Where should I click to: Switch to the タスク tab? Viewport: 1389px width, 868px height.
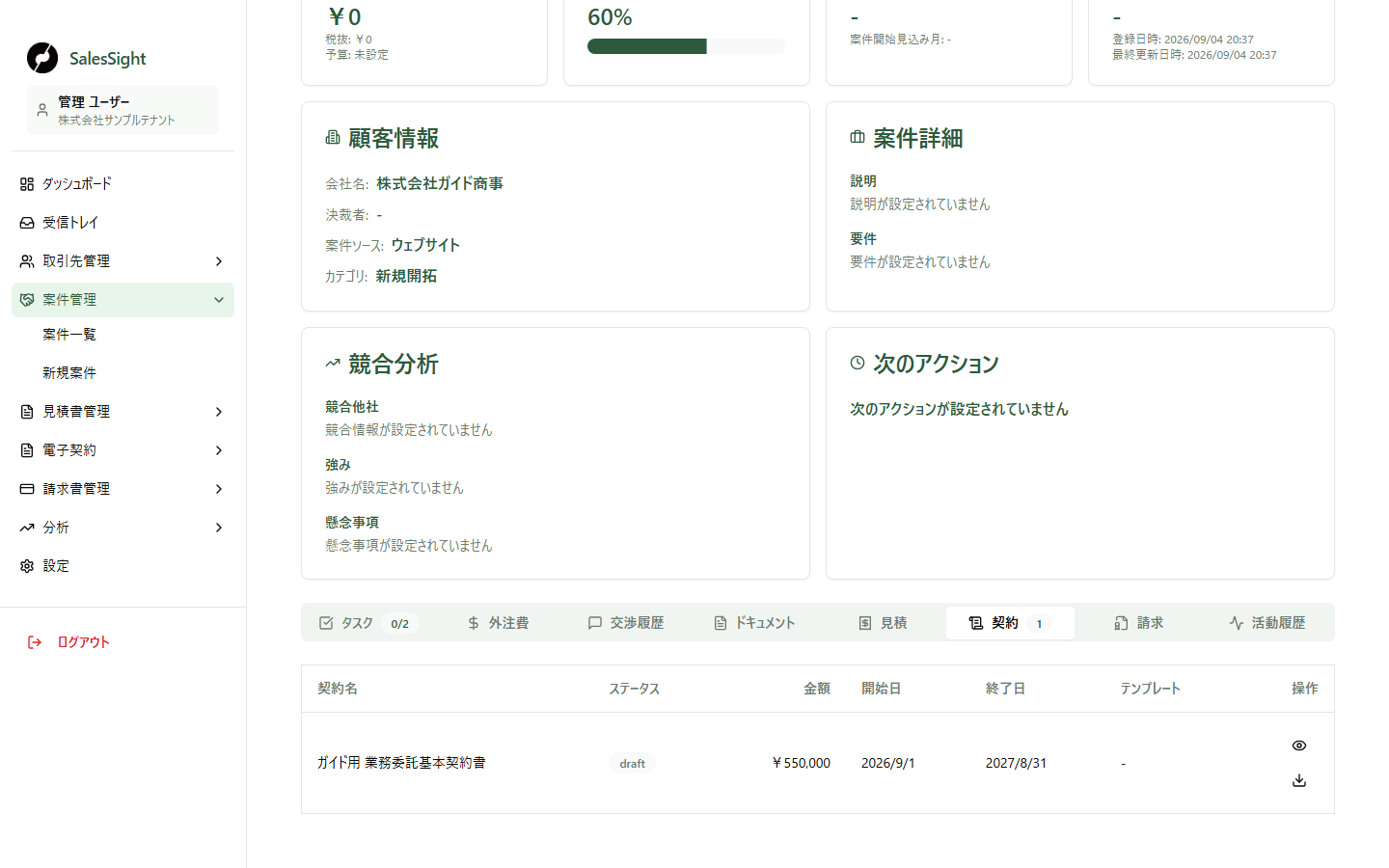(x=368, y=623)
